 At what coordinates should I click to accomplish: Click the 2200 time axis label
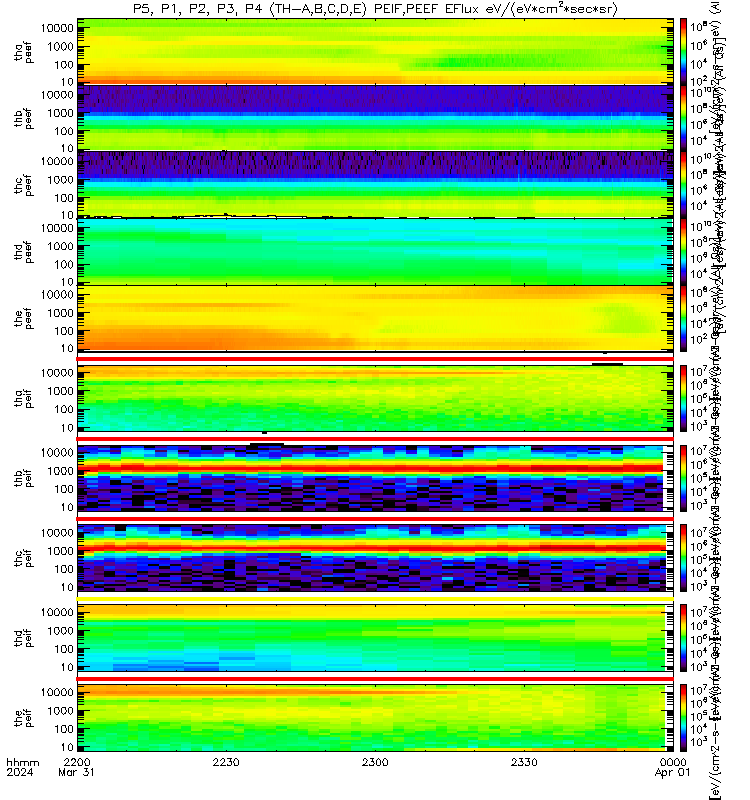click(77, 762)
